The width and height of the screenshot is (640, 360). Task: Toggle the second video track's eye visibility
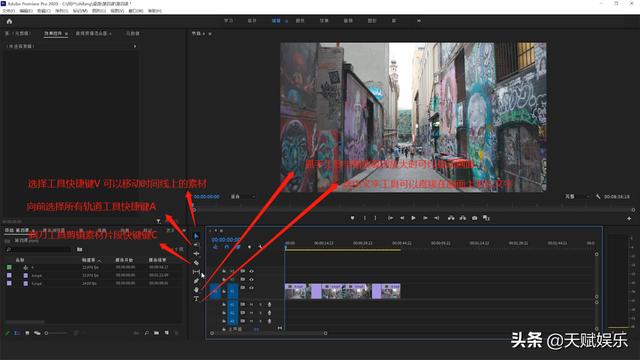251,280
